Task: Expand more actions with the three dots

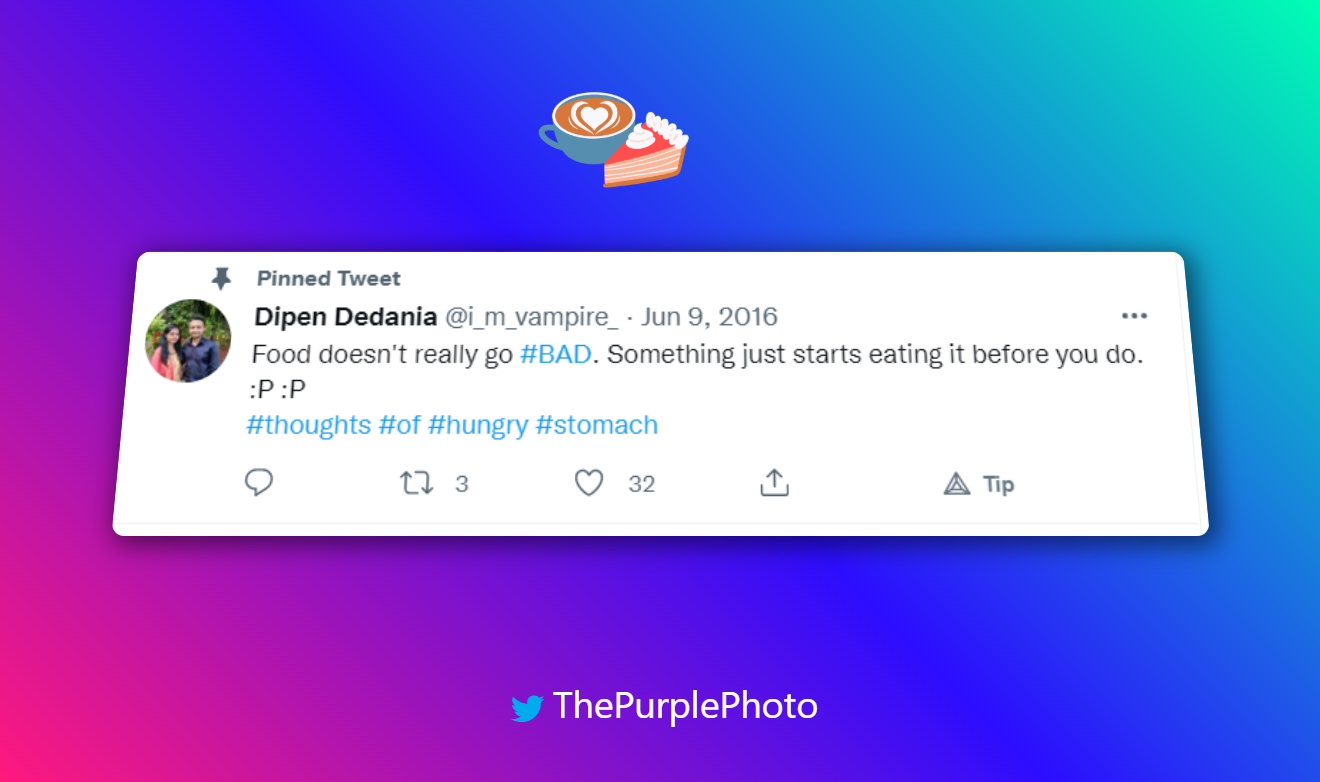Action: [x=1135, y=316]
